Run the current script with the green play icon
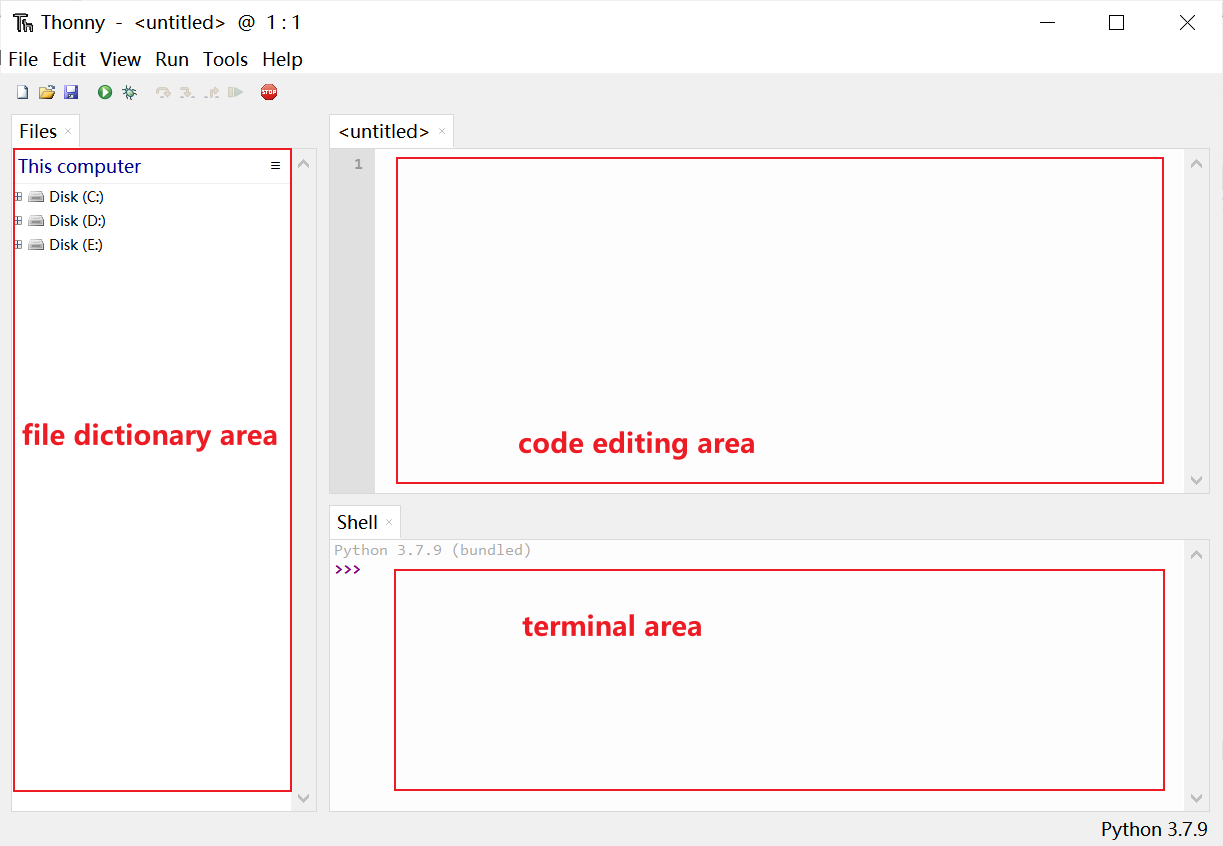The height and width of the screenshot is (846, 1223). (x=104, y=91)
